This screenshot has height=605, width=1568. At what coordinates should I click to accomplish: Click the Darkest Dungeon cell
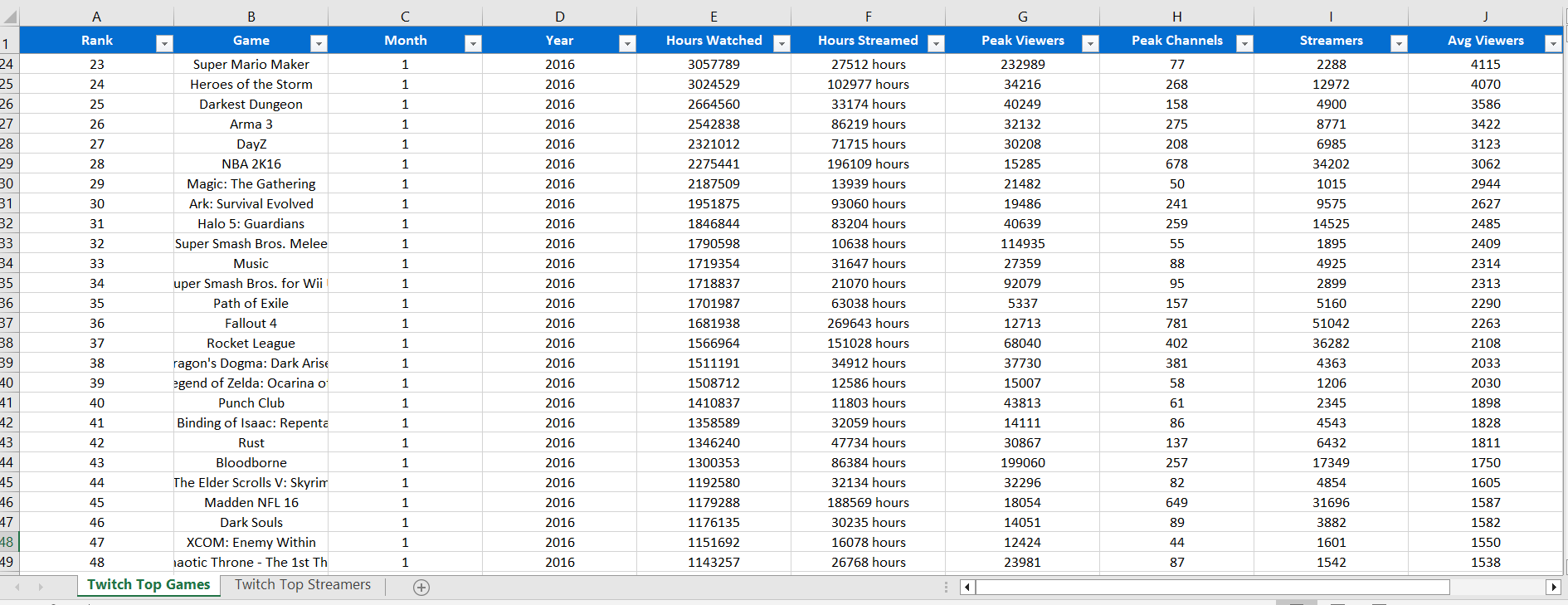tap(251, 104)
